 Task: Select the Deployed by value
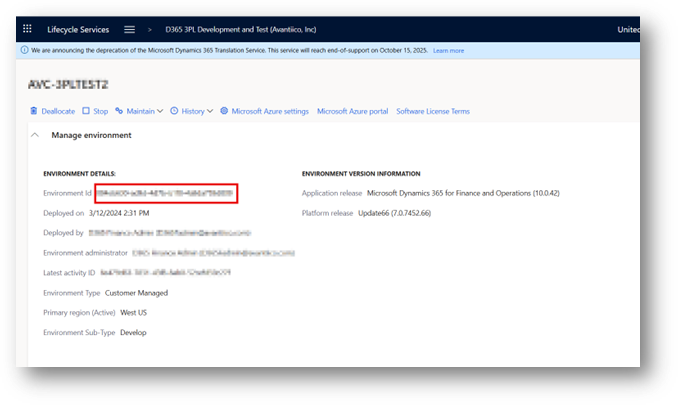coord(170,233)
